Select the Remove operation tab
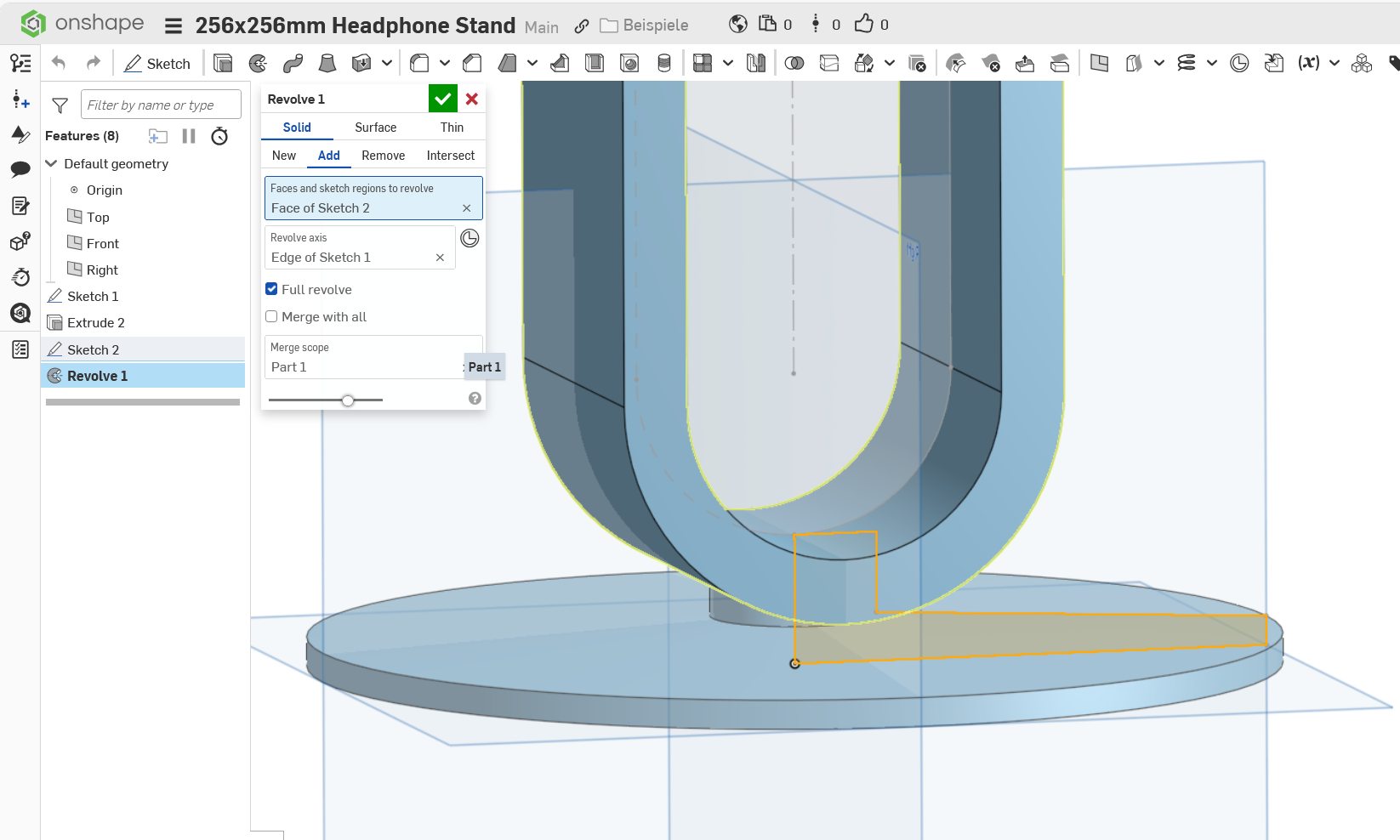 coord(383,156)
